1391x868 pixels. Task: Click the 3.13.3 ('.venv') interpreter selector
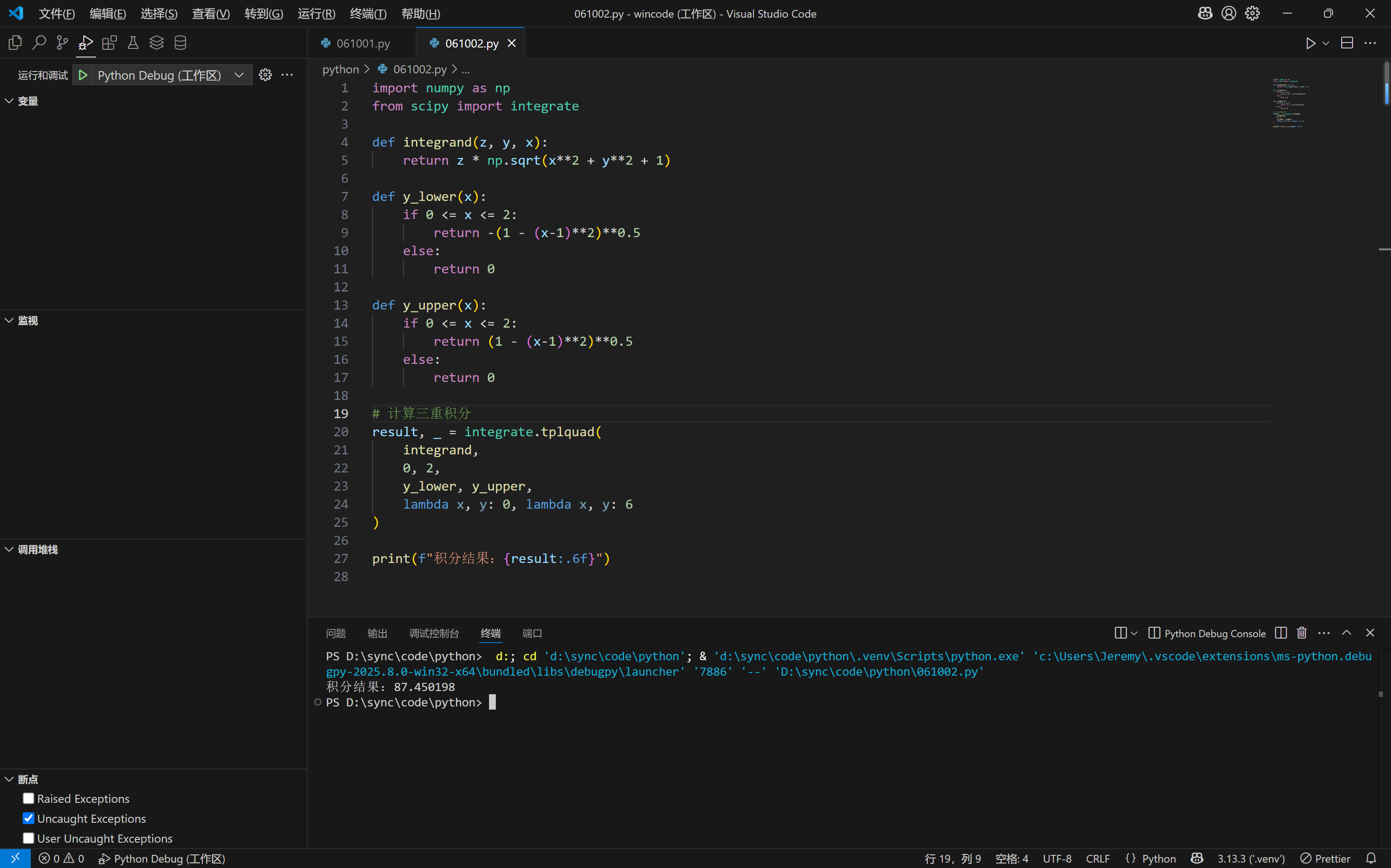(x=1250, y=858)
